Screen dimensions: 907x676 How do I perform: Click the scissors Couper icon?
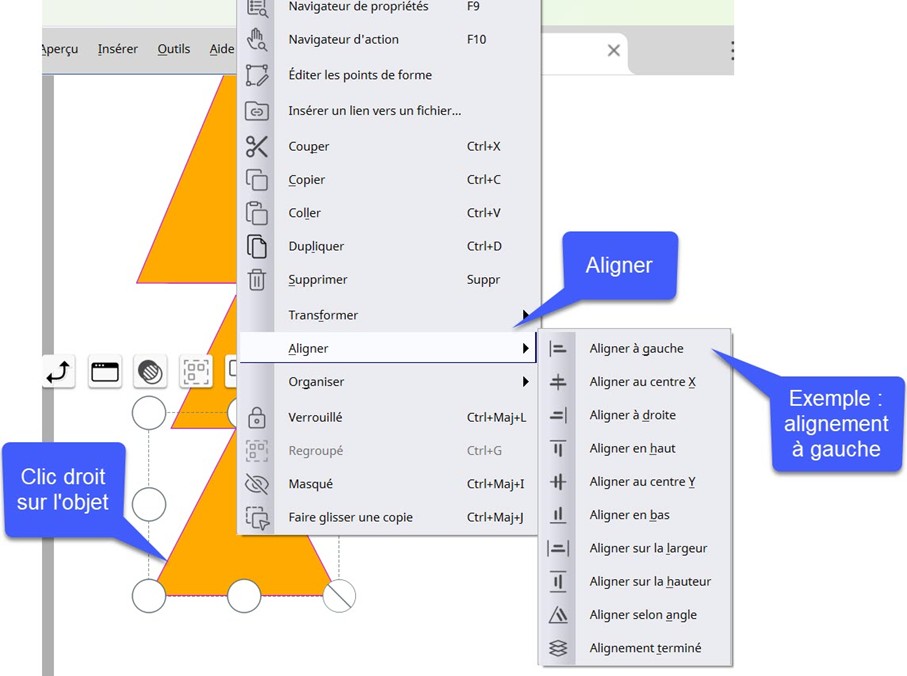point(257,146)
